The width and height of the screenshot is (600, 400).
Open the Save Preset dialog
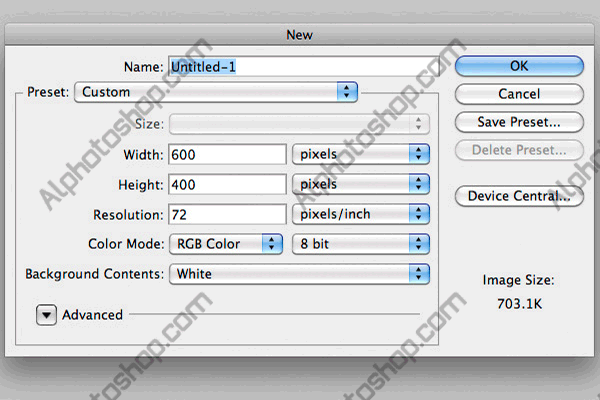pos(519,122)
